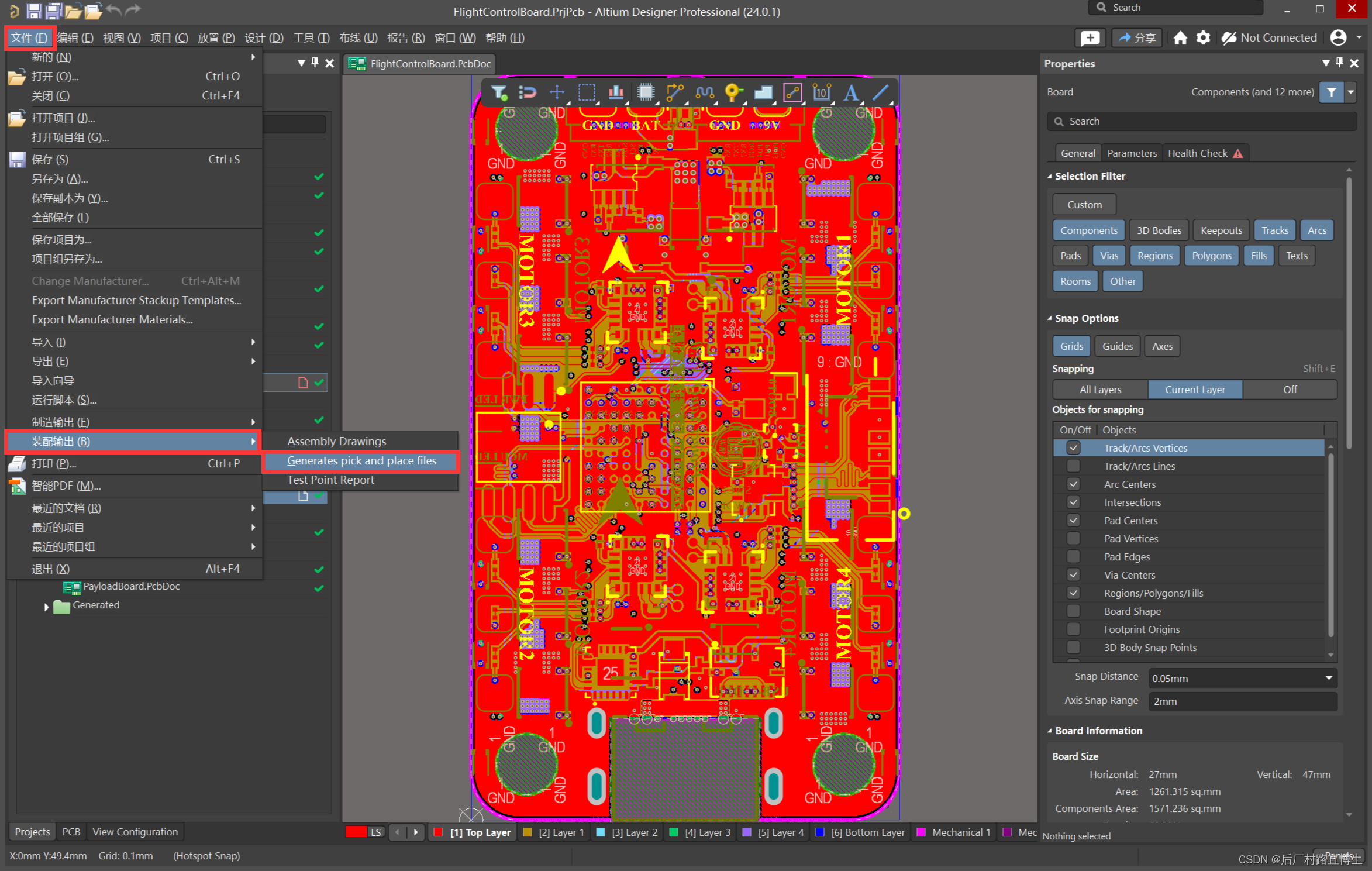Viewport: 1372px width, 871px height.
Task: Click the Undo arrow icon
Action: point(114,11)
